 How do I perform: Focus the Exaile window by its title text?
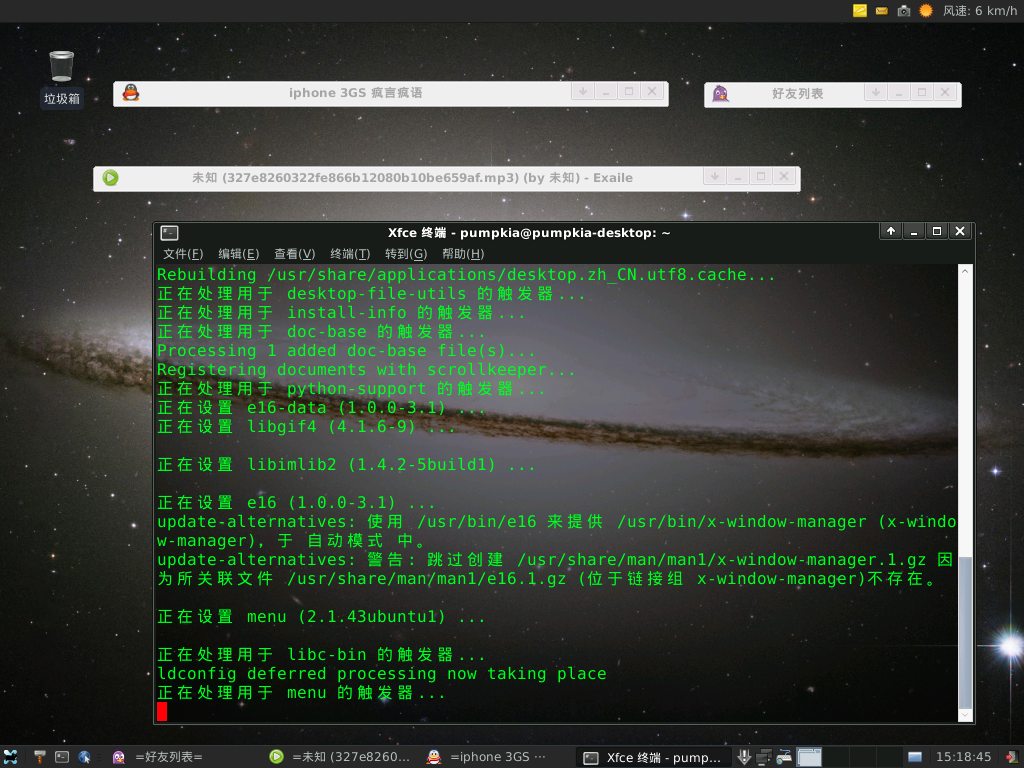tap(412, 178)
